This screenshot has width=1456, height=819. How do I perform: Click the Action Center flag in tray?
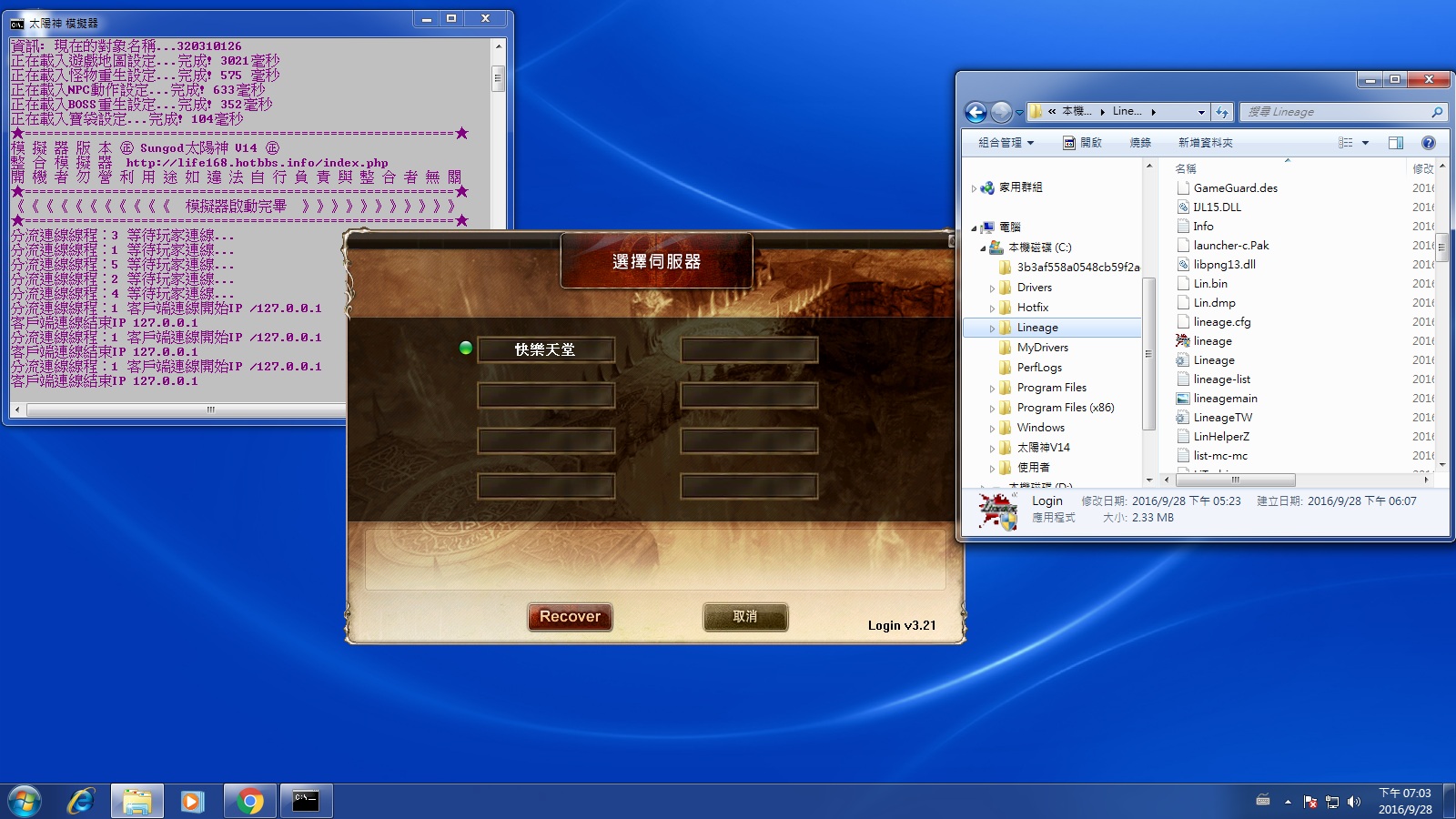click(x=1310, y=802)
